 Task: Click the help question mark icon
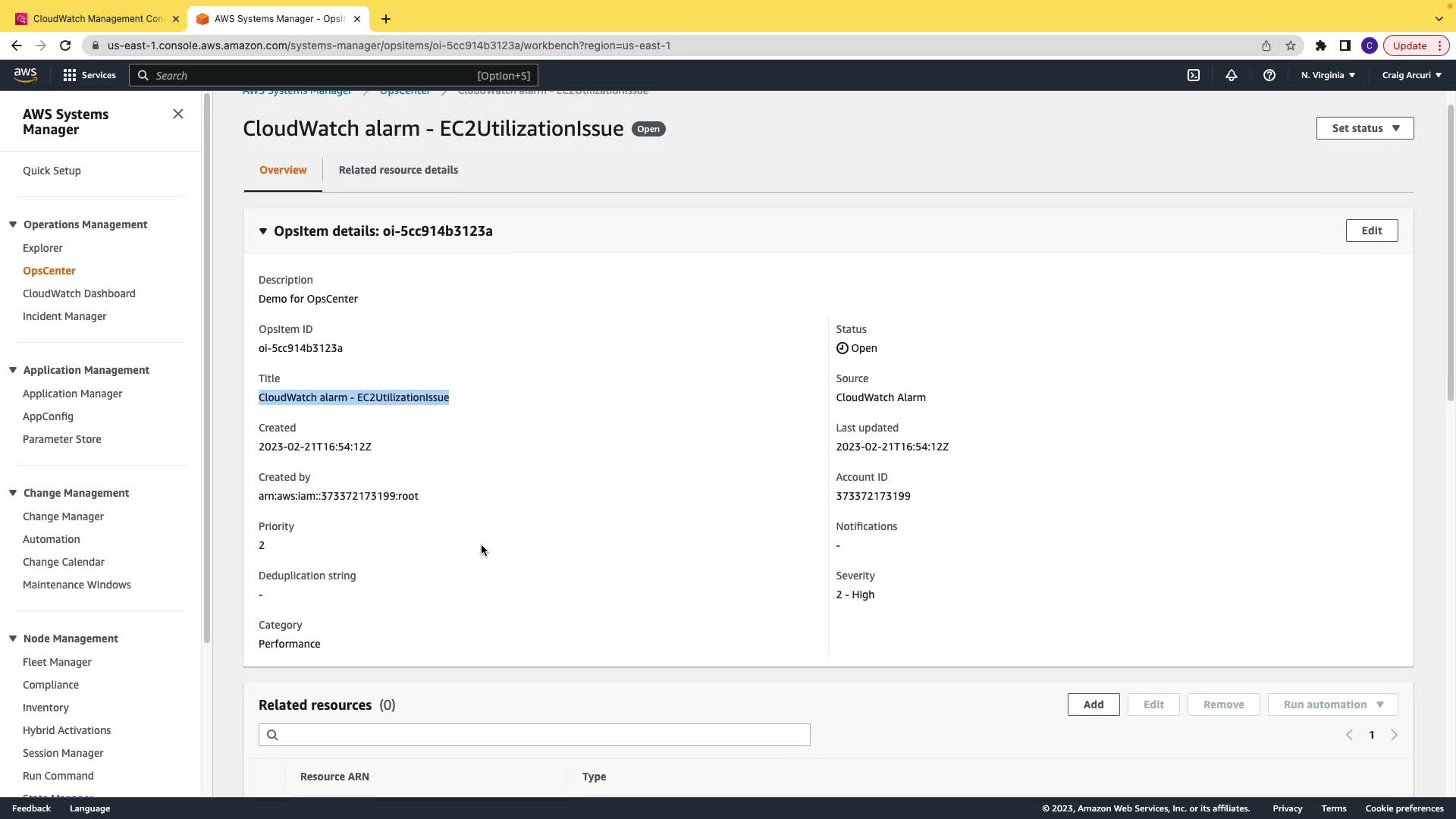click(1269, 75)
